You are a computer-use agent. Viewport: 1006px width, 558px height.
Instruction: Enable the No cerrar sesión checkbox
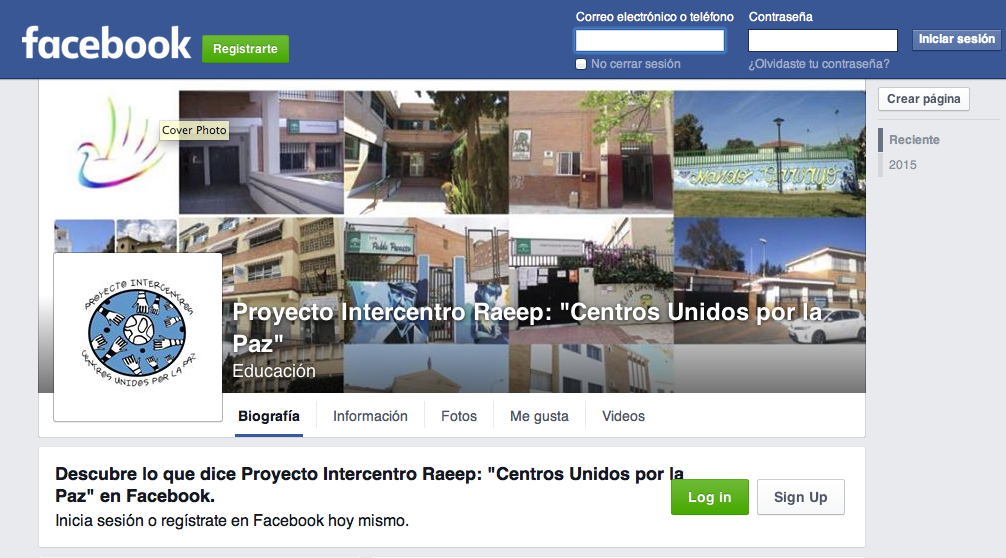pyautogui.click(x=581, y=64)
